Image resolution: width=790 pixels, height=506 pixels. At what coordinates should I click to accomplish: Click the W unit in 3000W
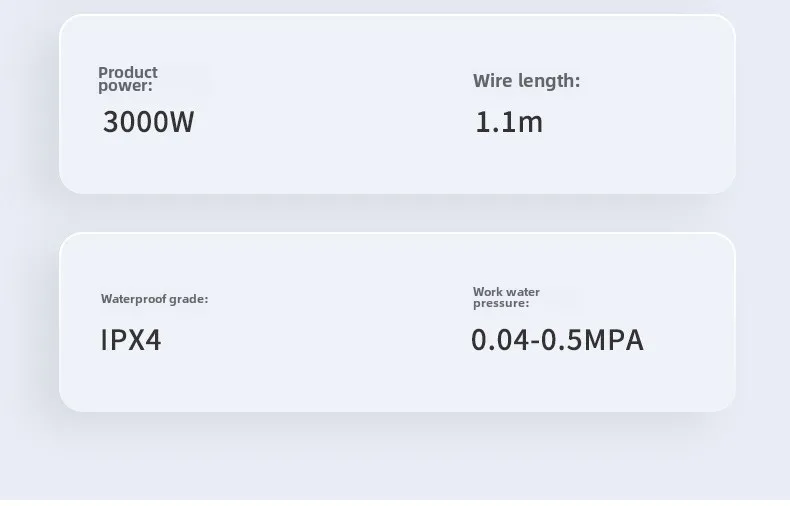(x=182, y=122)
